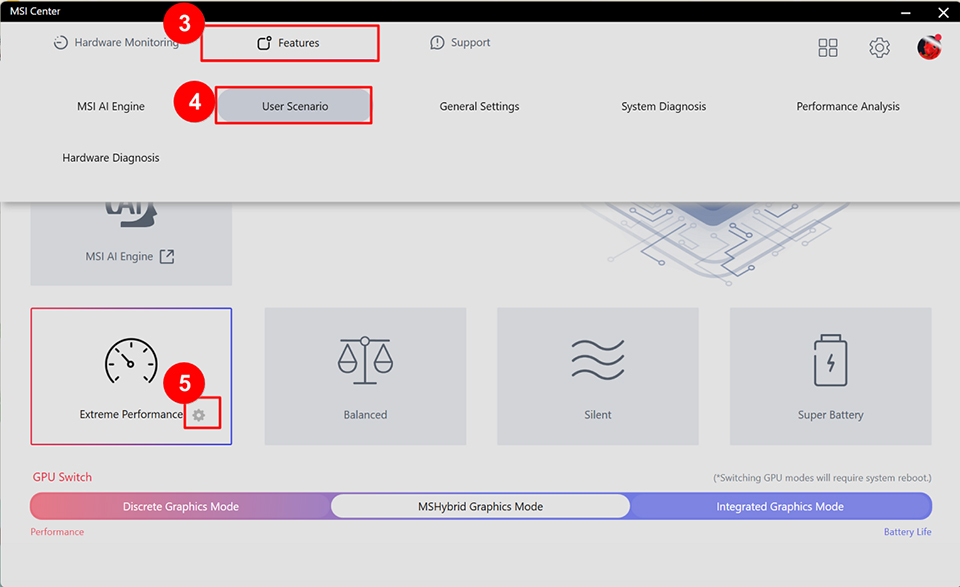
Task: Click the Performance label under GPU switch
Action: click(58, 532)
